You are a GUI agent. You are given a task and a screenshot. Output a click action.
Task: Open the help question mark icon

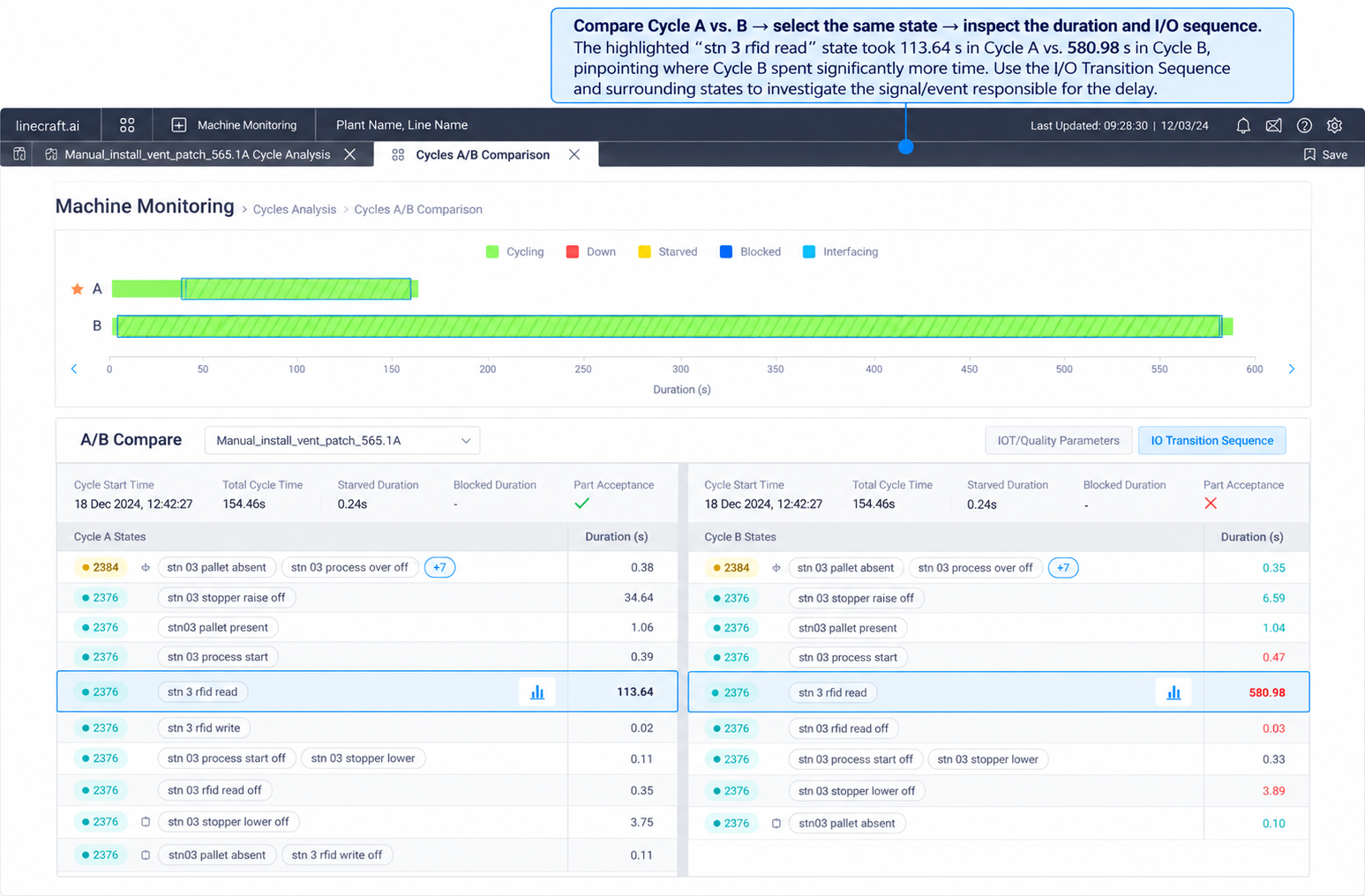(1304, 125)
